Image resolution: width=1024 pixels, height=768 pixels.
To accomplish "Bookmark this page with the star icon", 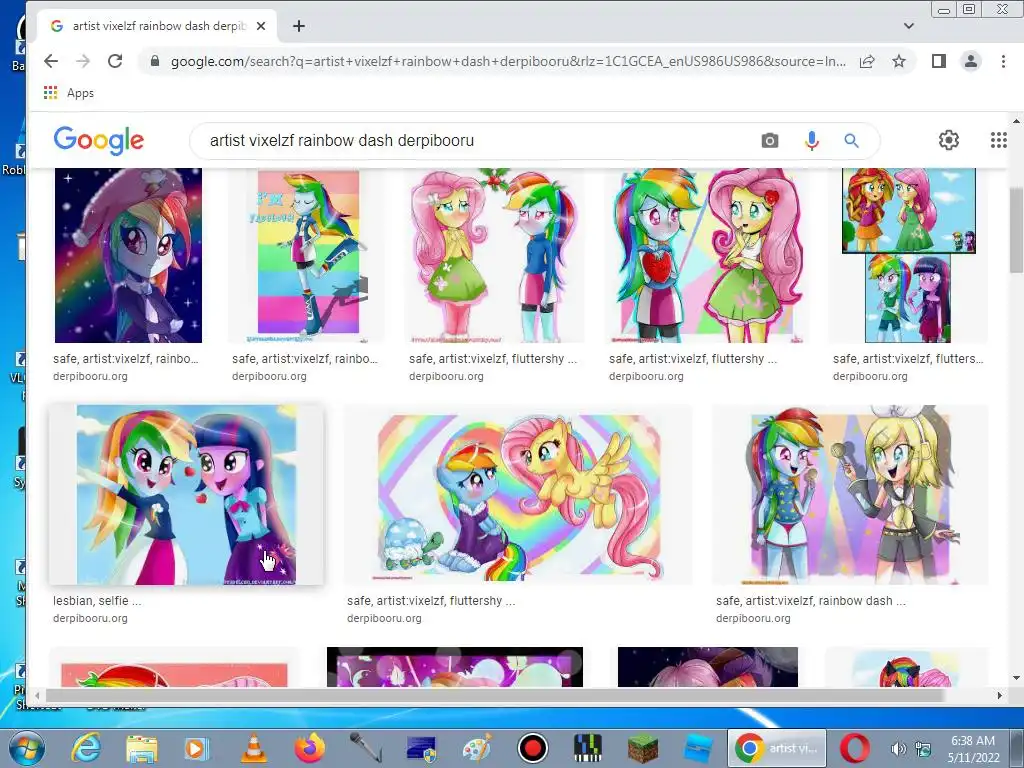I will 899,61.
